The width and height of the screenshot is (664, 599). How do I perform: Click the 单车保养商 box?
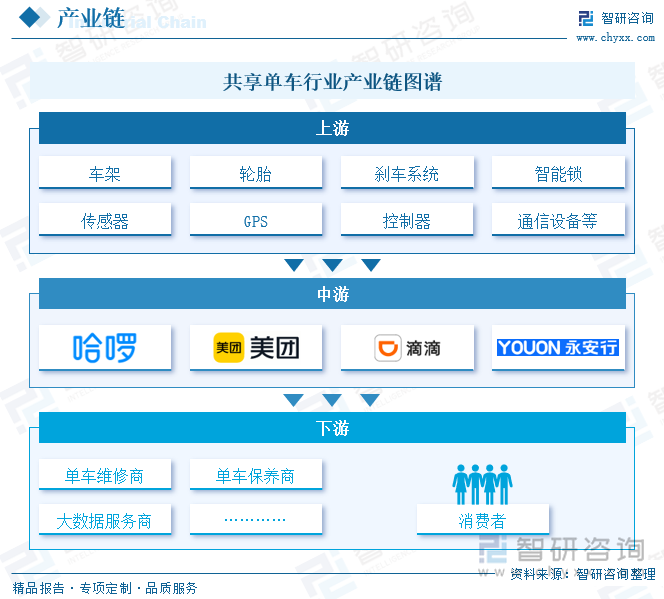(x=256, y=475)
